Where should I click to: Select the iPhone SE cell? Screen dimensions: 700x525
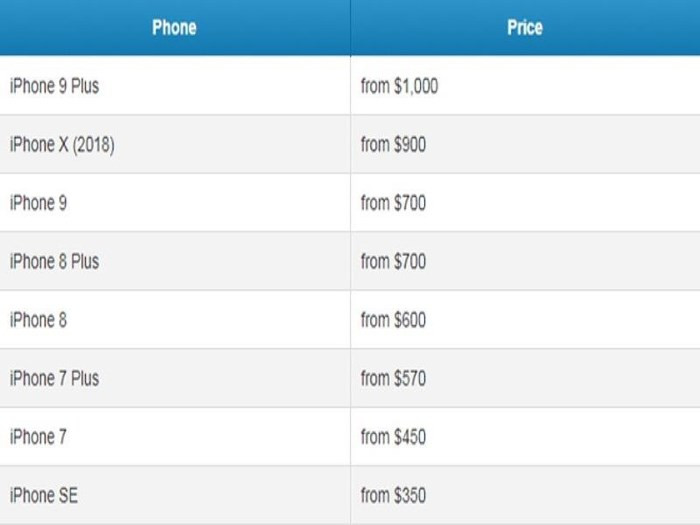pyautogui.click(x=44, y=495)
